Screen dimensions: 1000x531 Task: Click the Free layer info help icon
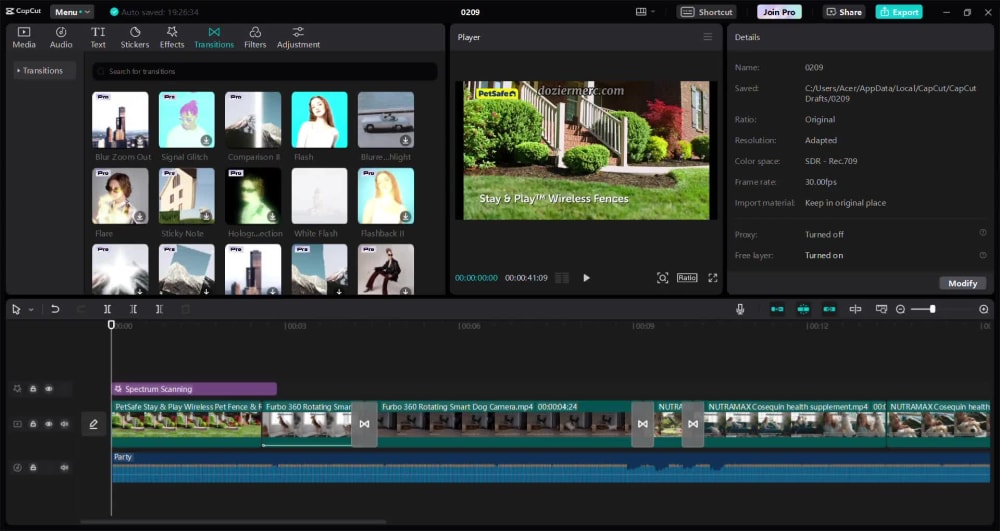click(x=983, y=255)
